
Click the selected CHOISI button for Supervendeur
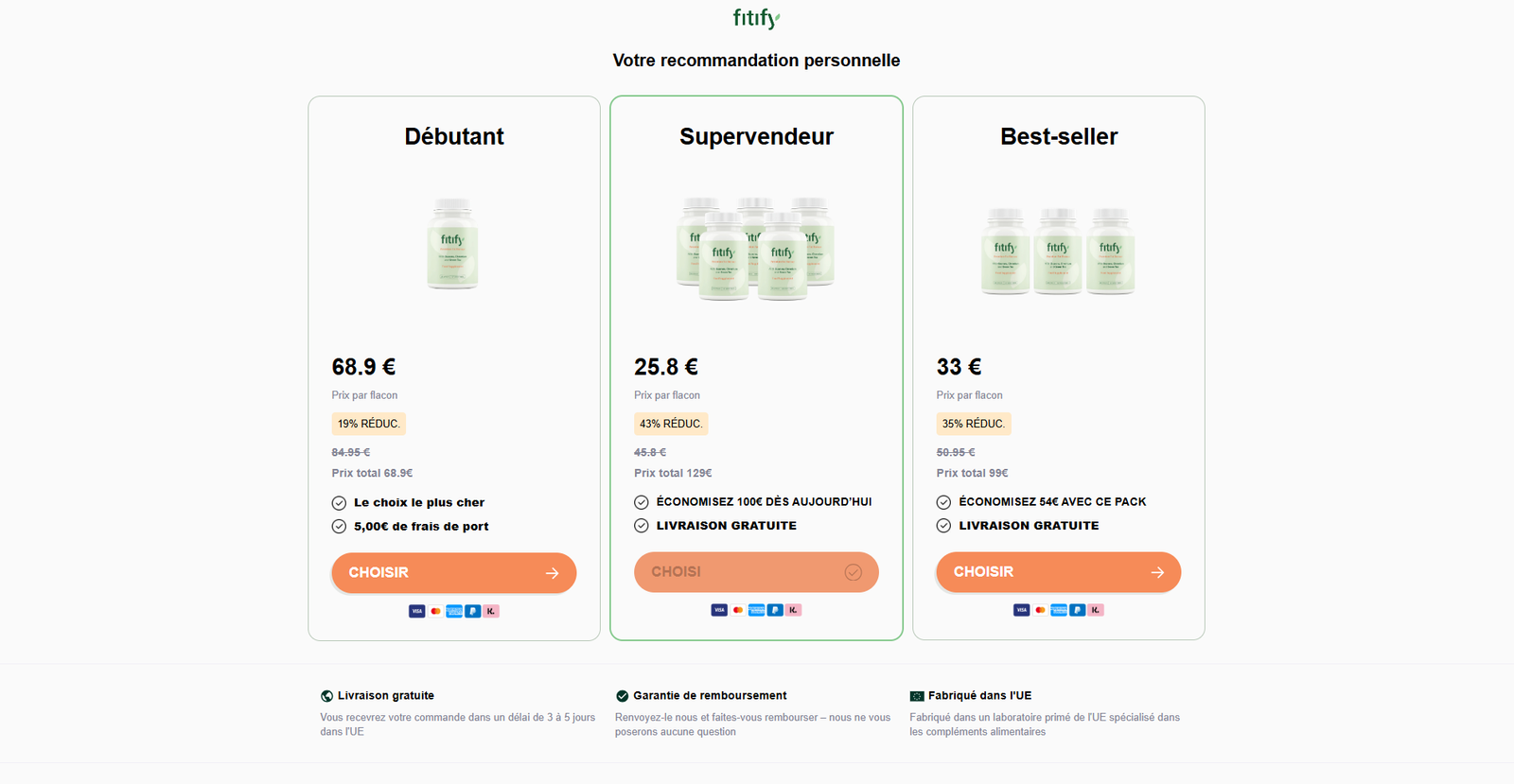(756, 572)
